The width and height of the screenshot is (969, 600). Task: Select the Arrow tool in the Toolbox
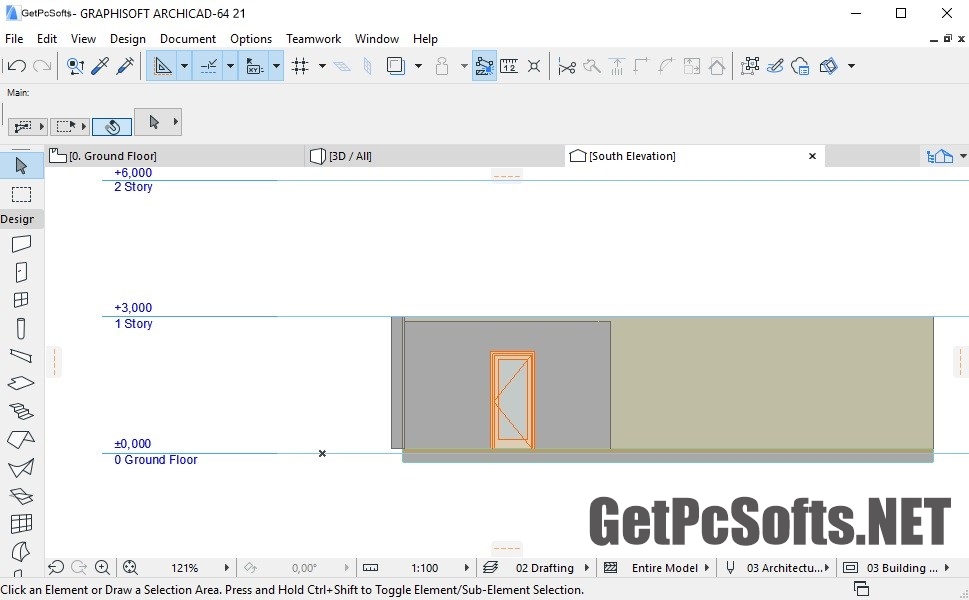tap(21, 166)
